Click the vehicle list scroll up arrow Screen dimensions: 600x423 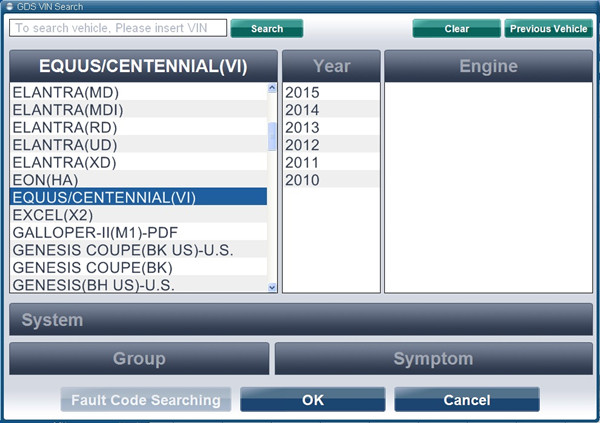point(272,88)
